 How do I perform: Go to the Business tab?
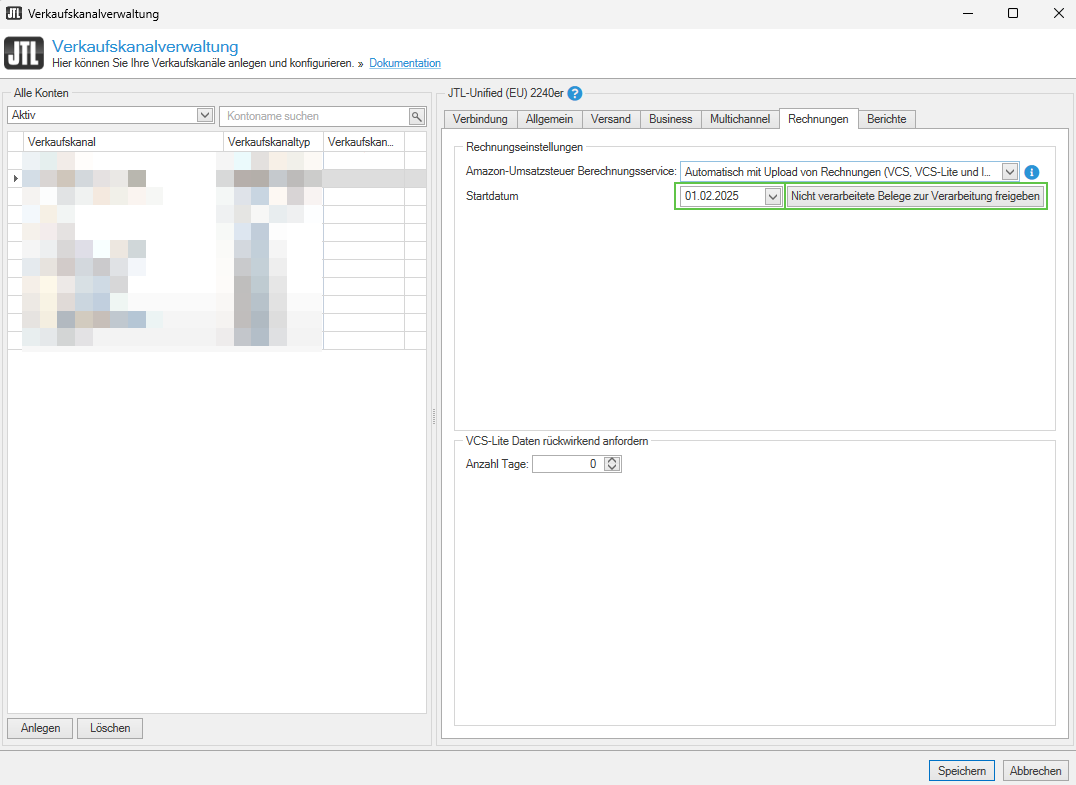coord(670,119)
